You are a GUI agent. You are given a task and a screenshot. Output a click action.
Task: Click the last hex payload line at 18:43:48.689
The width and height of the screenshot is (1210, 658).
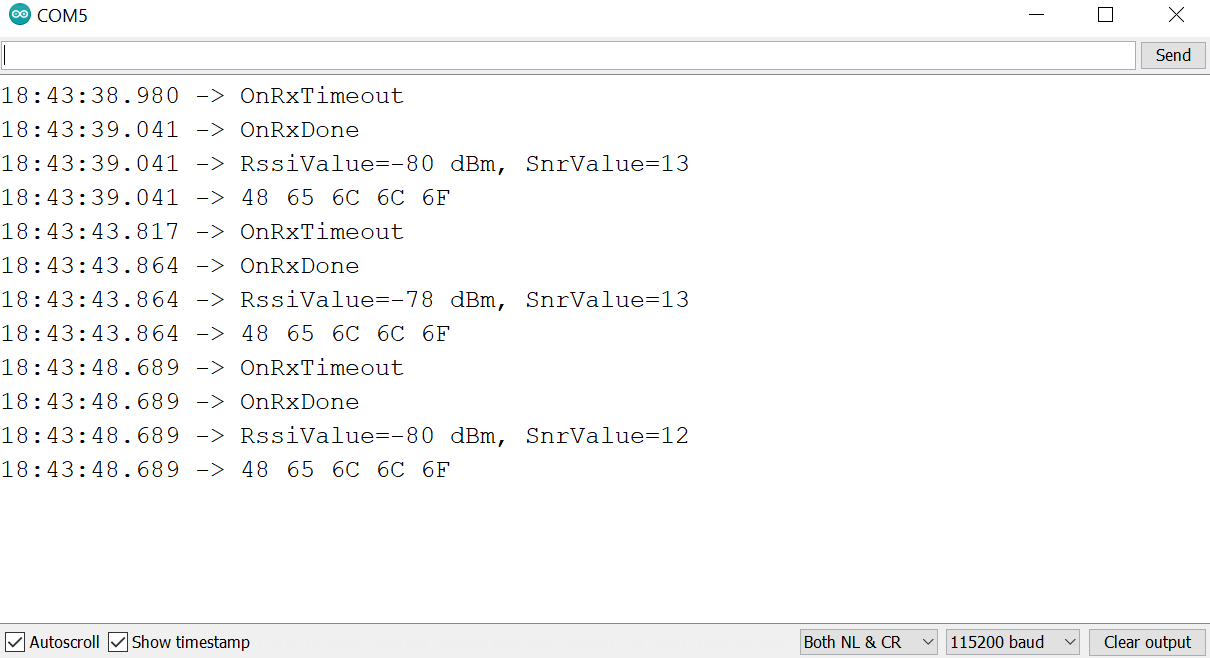tap(226, 470)
